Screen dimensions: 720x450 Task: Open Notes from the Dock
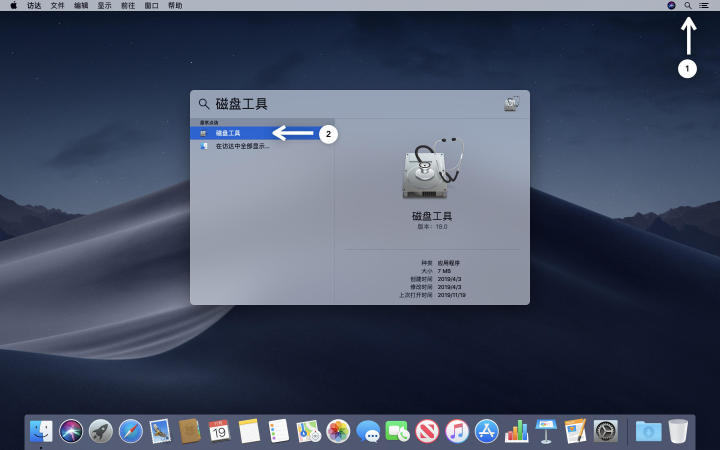[x=249, y=432]
